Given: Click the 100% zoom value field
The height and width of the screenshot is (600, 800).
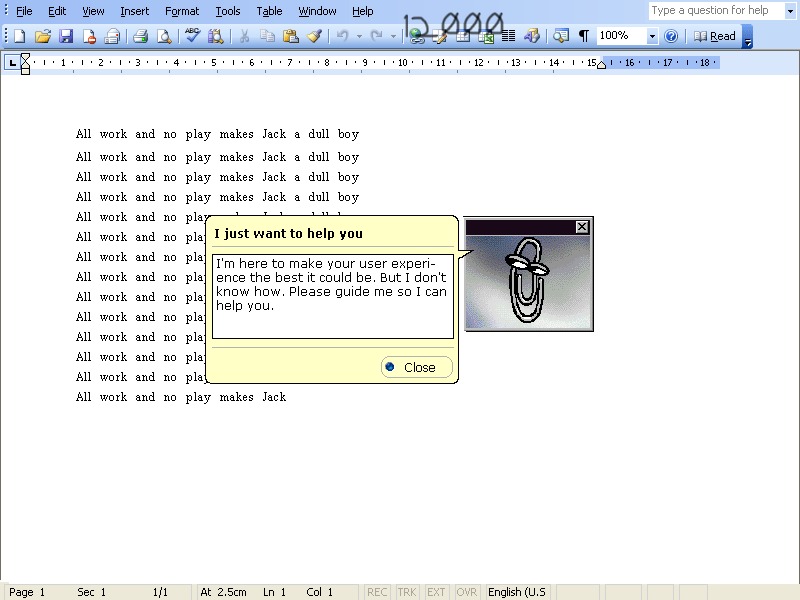Looking at the screenshot, I should click(621, 36).
